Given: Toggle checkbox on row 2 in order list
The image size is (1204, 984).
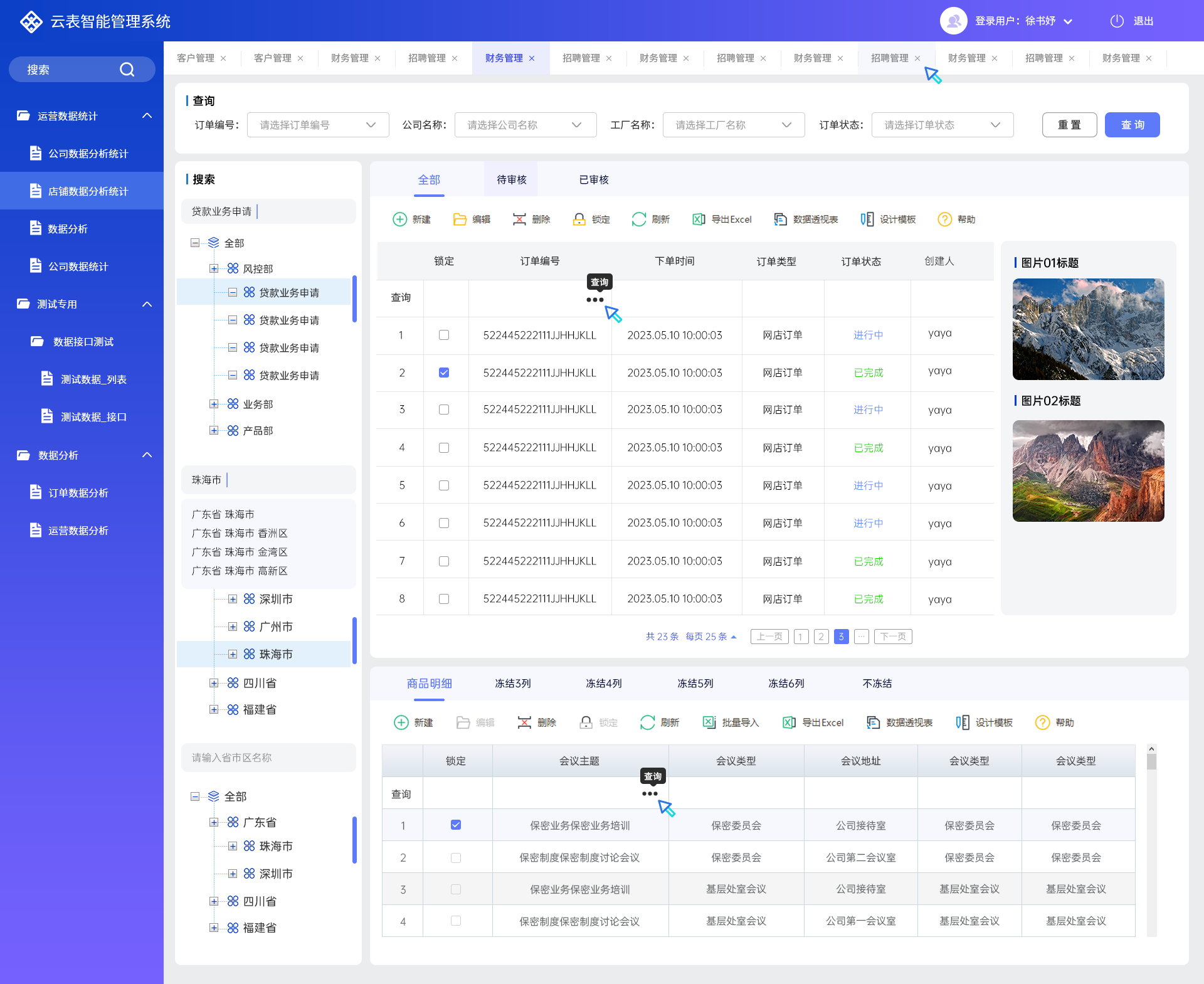Looking at the screenshot, I should pos(443,371).
